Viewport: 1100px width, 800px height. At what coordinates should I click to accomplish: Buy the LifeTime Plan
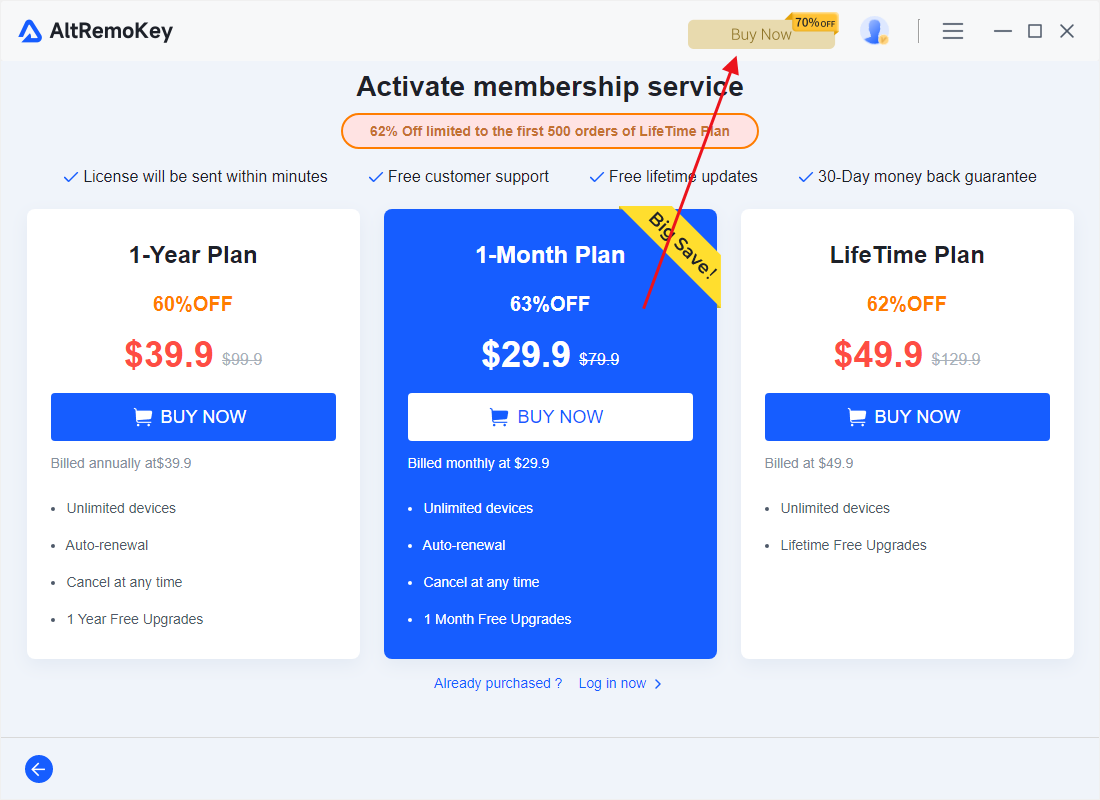click(x=907, y=417)
